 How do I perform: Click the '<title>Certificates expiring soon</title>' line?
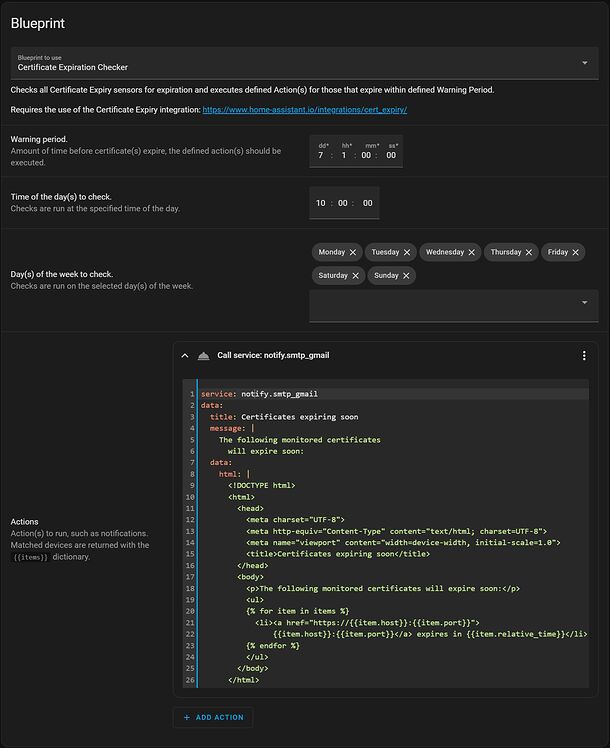[338, 554]
